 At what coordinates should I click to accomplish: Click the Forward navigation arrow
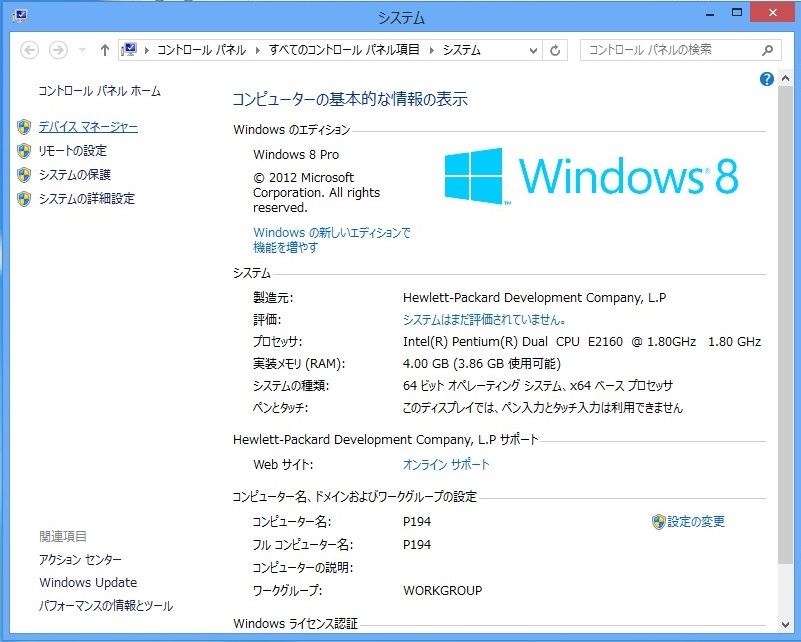[58, 50]
